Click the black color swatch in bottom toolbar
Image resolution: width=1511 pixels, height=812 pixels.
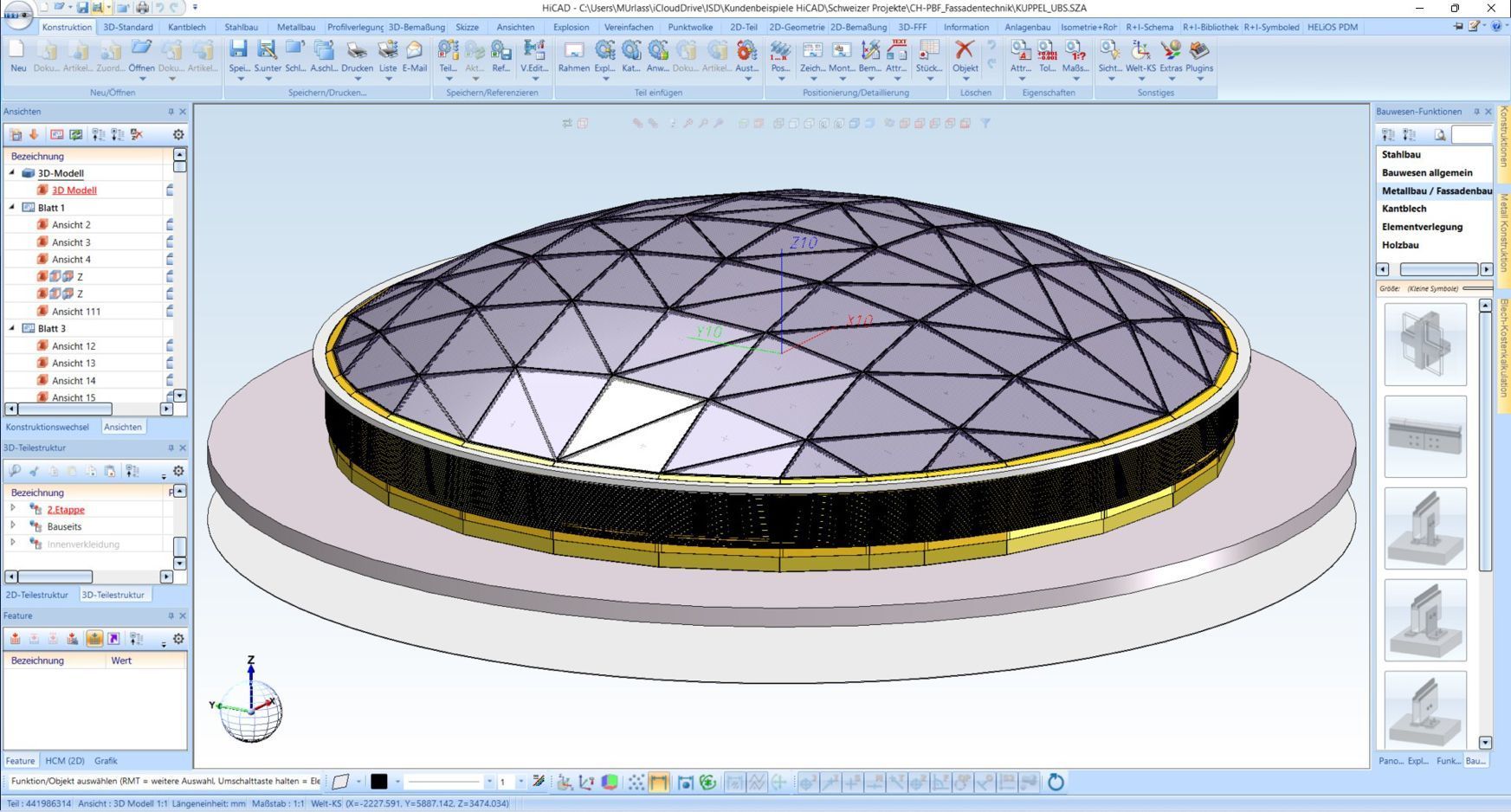(379, 782)
